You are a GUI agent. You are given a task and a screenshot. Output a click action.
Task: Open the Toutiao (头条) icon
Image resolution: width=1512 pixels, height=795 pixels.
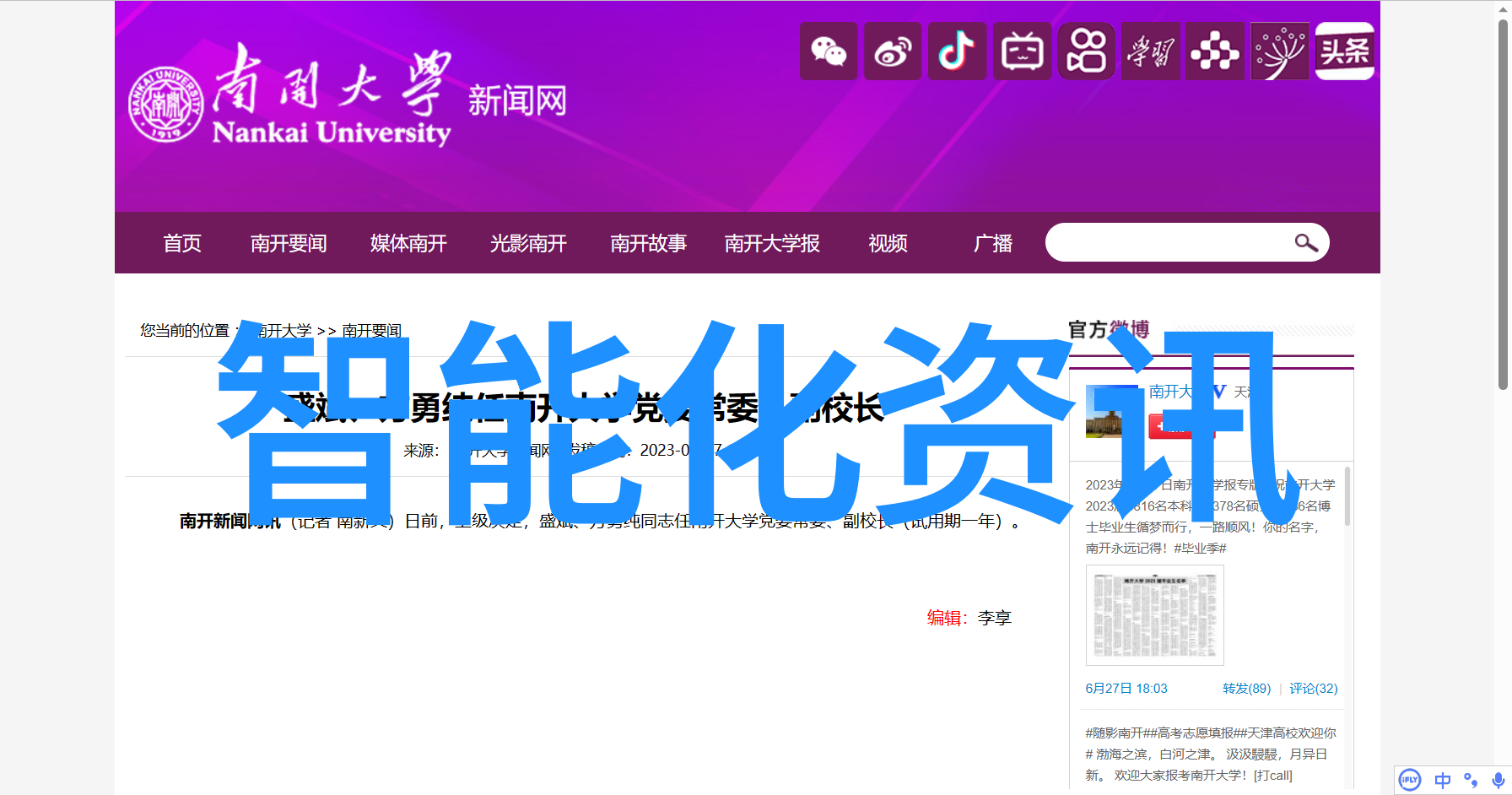[1345, 51]
